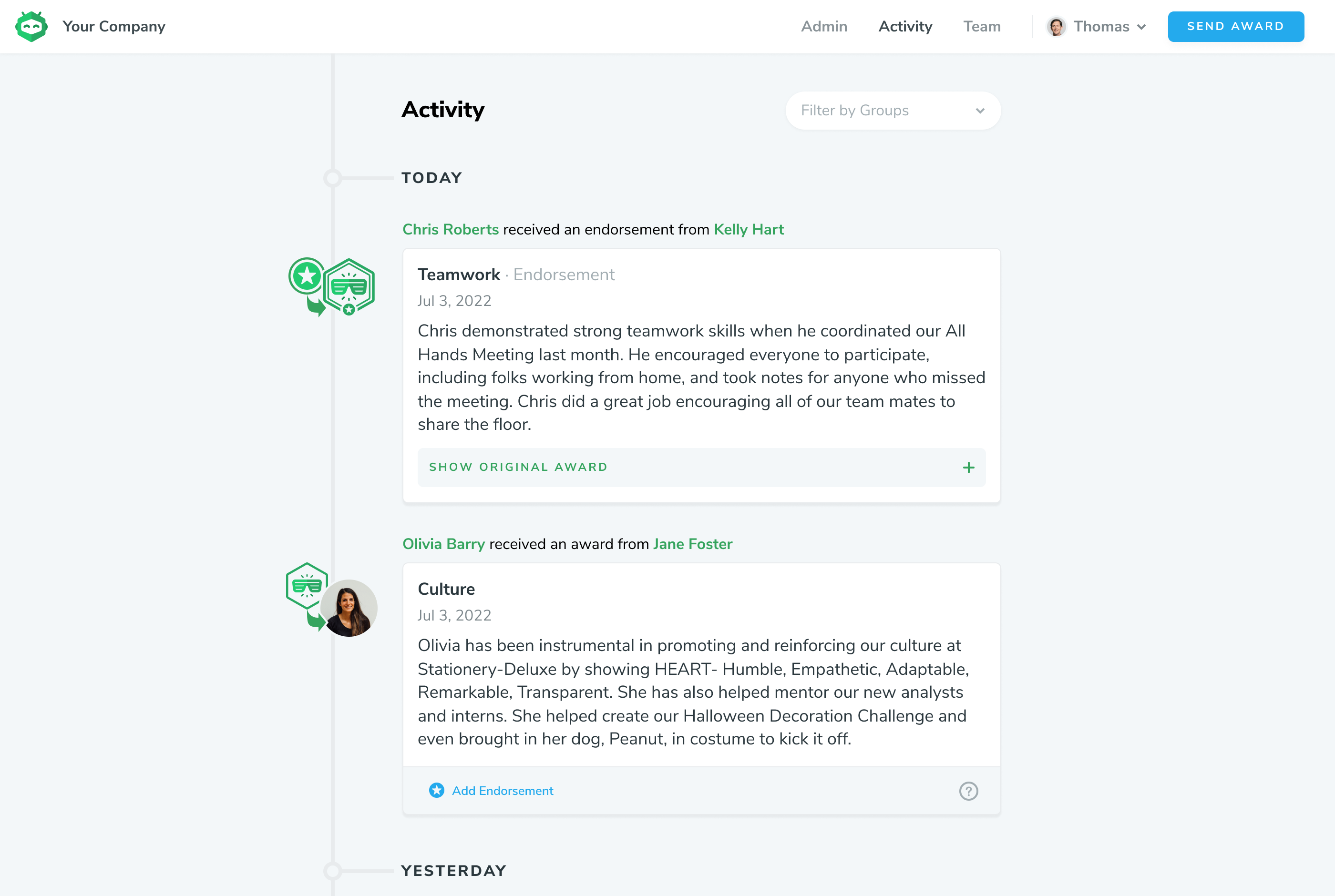This screenshot has width=1335, height=896.
Task: Click the Teamwork sunglasses hexagon badge
Action: (x=349, y=285)
